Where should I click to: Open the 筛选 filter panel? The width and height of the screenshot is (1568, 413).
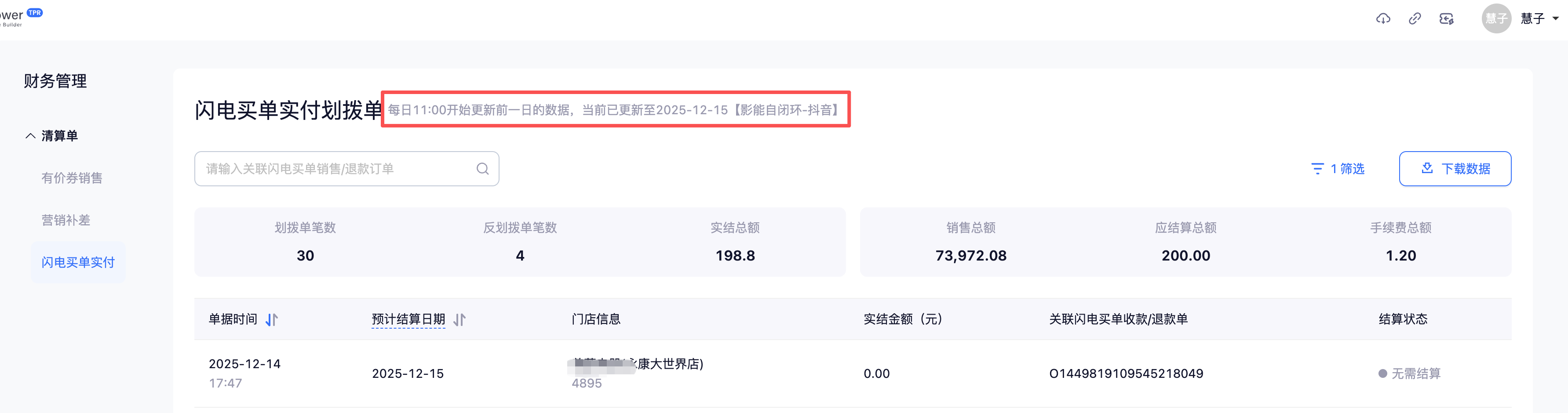[x=1338, y=169]
